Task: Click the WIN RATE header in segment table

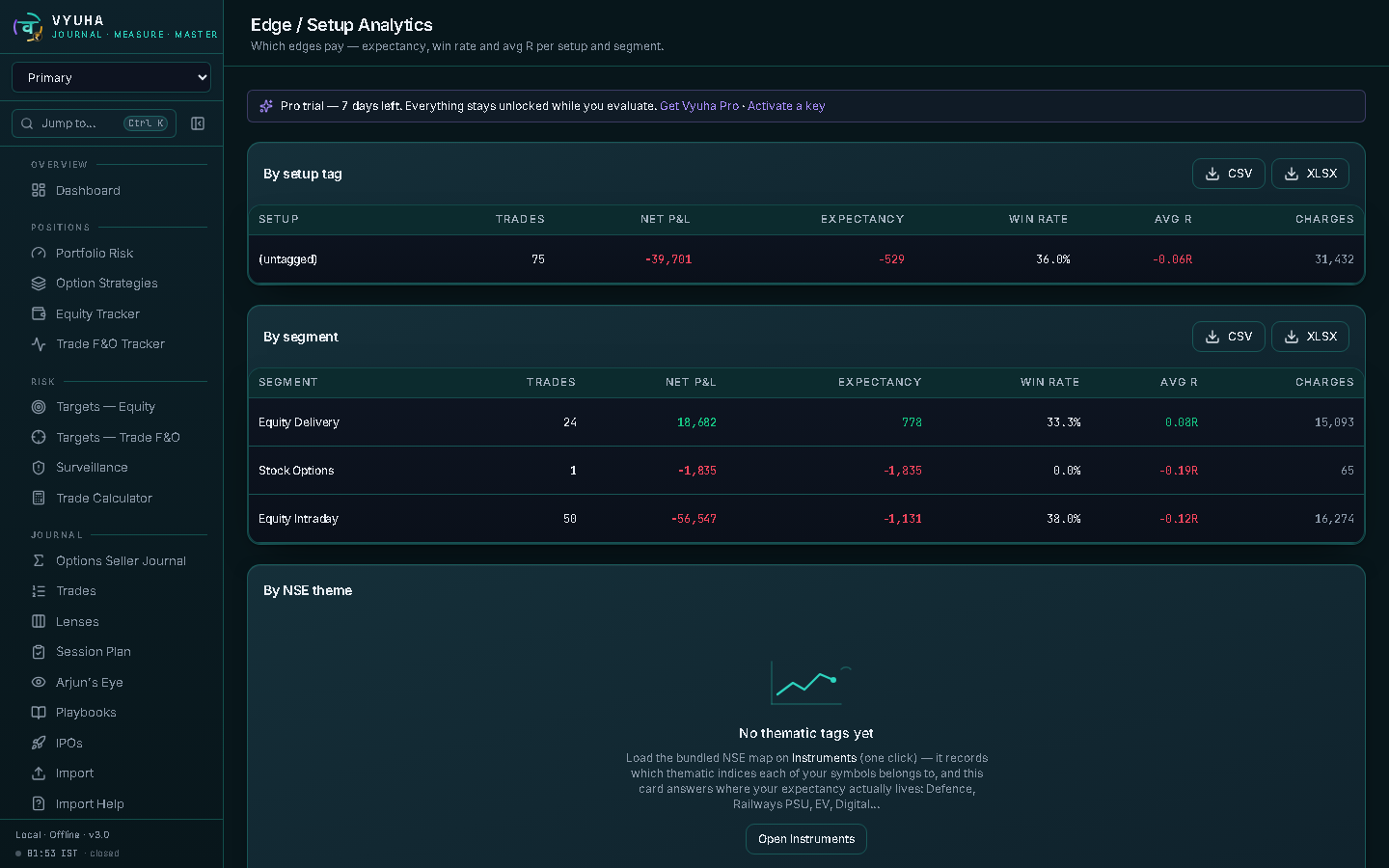Action: coord(1050,382)
